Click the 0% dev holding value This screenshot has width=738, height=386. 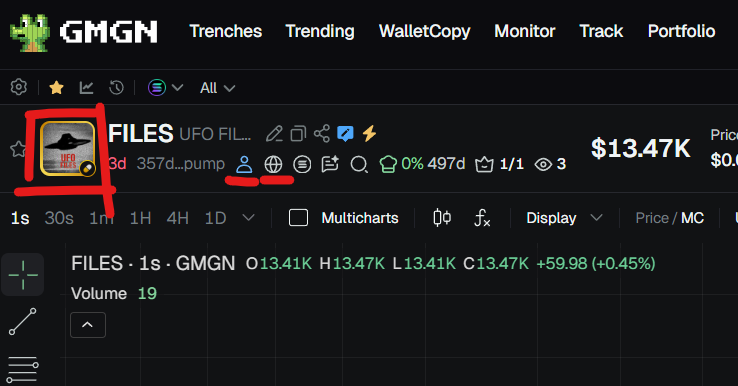413,164
